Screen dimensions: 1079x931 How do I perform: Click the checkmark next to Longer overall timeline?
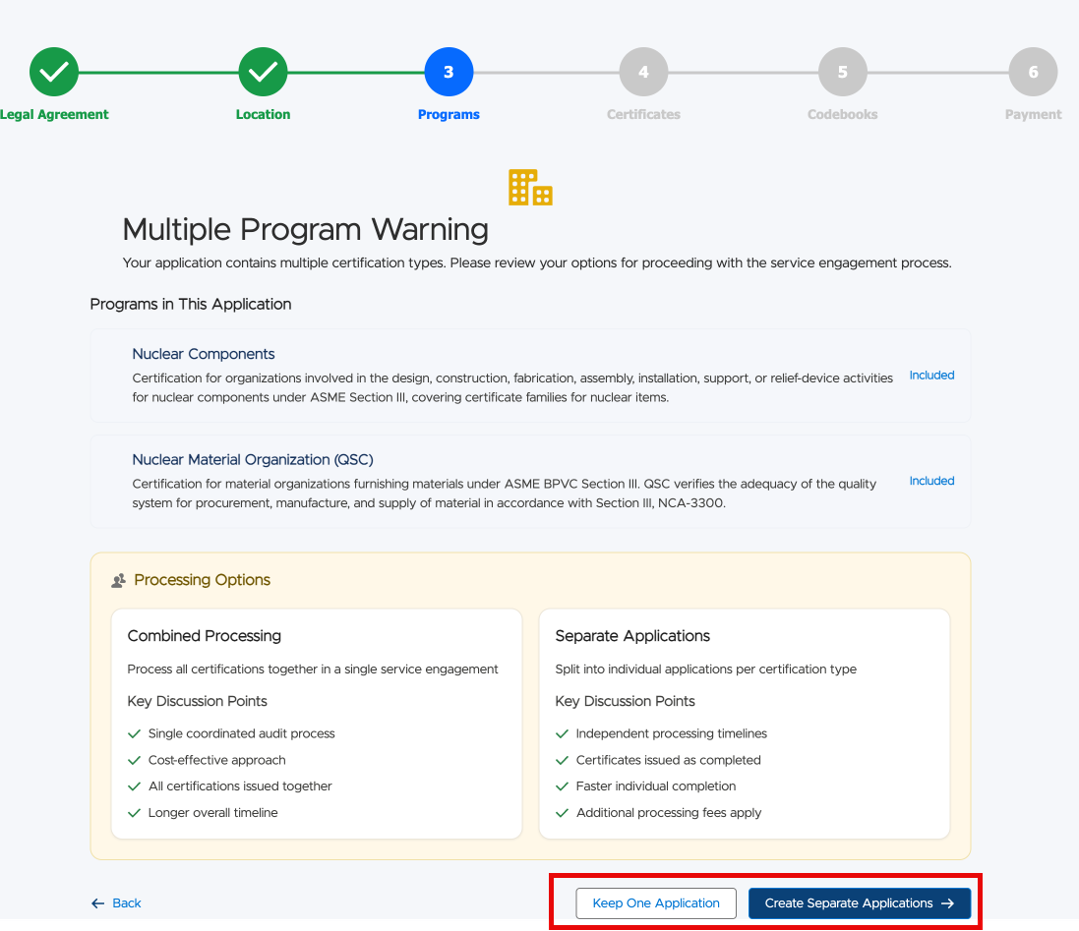(x=134, y=813)
